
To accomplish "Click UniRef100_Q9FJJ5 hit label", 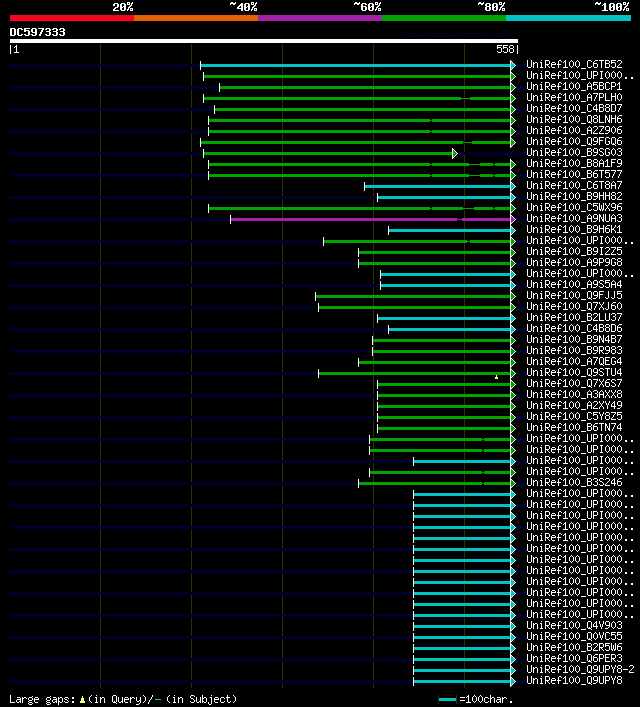I will click(x=574, y=295).
